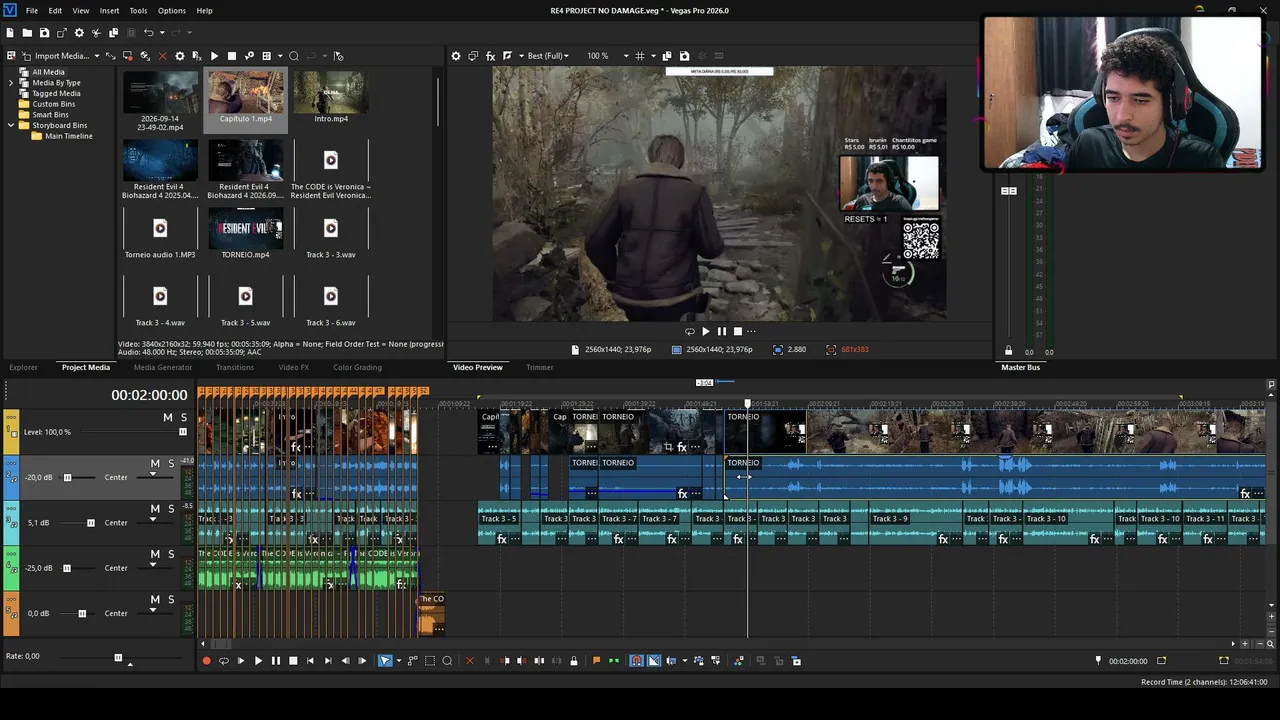Click the Loop Playback button under the preview

[x=689, y=332]
